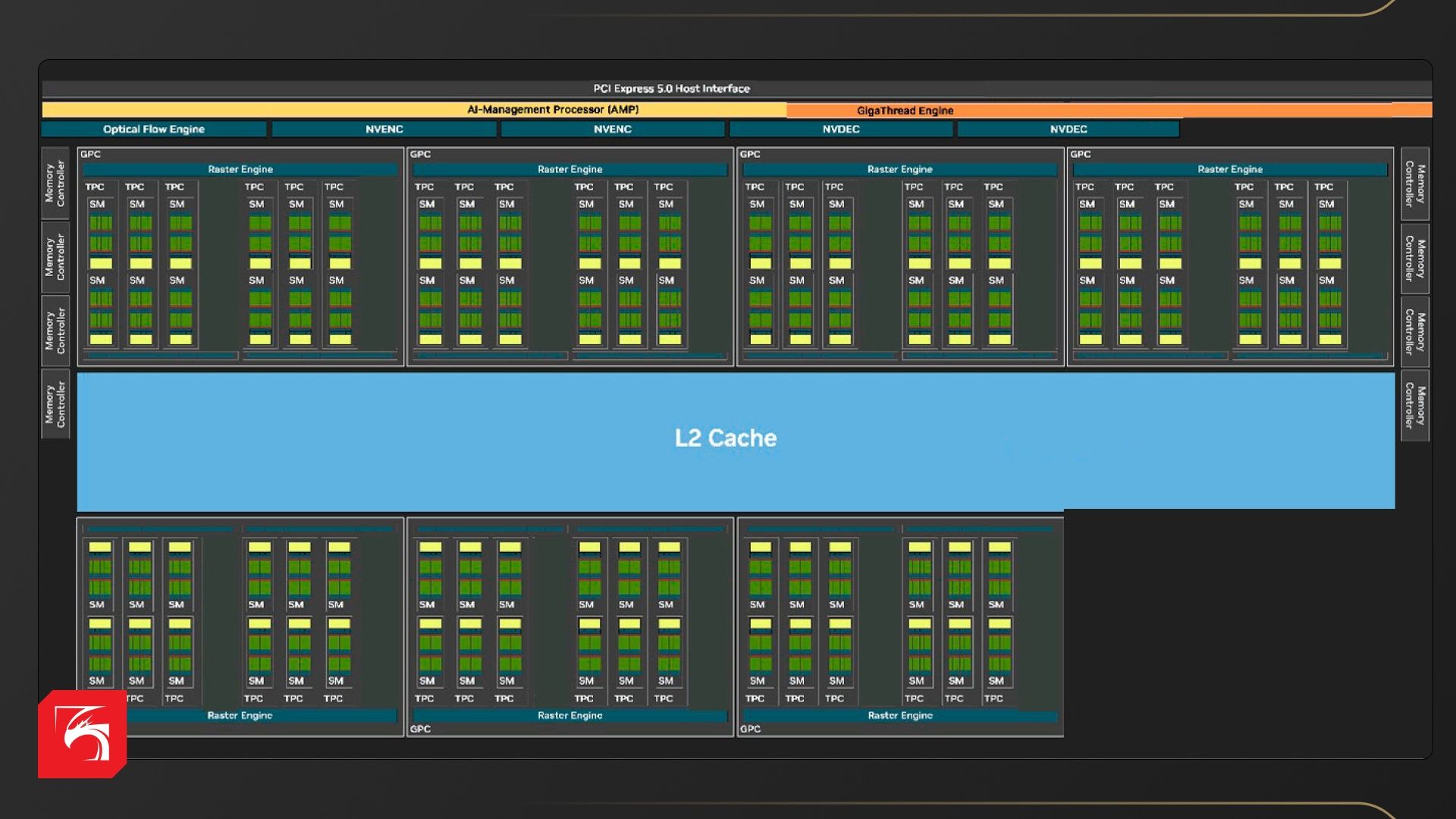Click the top-left Memory Controller block

55,184
